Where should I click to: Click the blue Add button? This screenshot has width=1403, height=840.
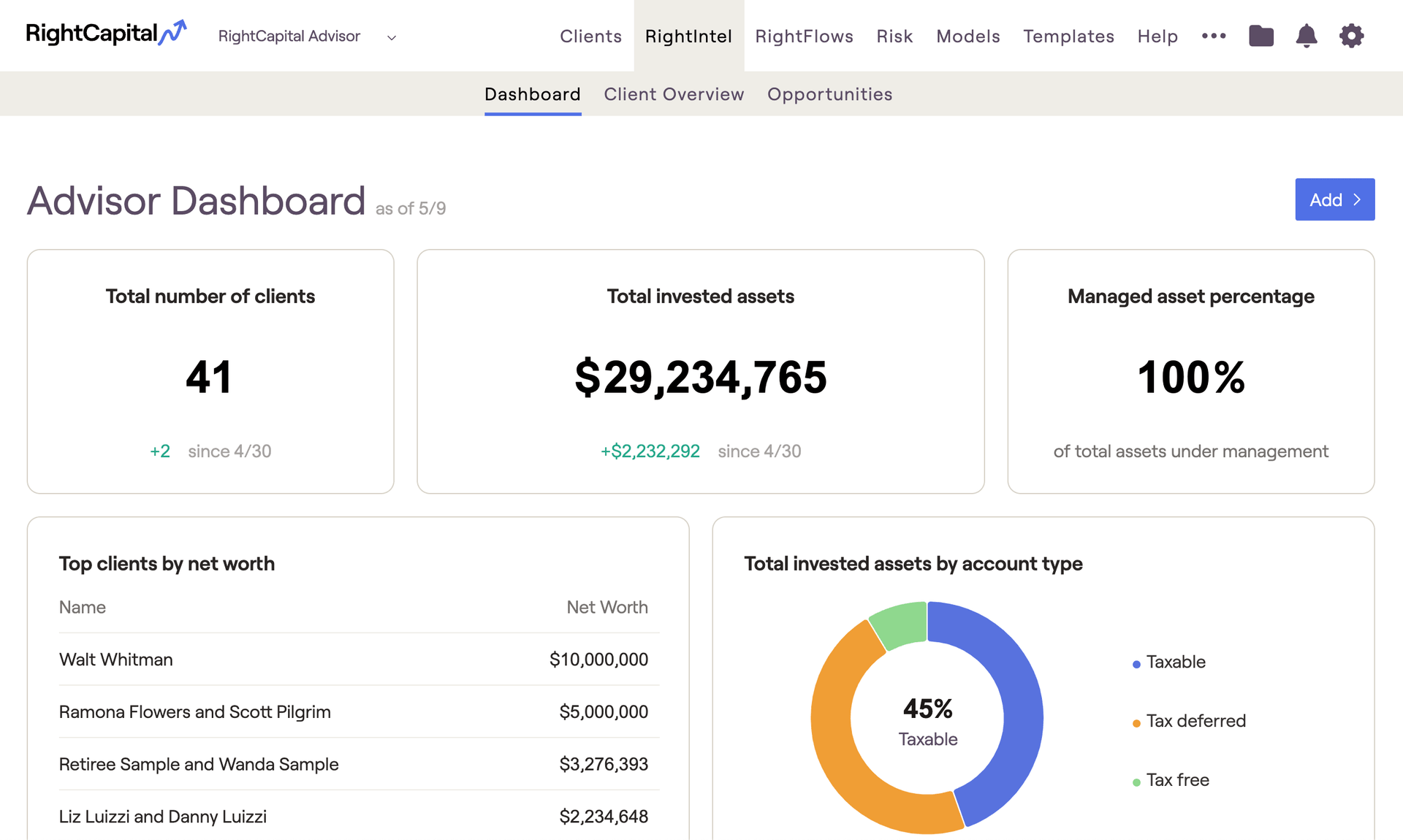click(1335, 199)
